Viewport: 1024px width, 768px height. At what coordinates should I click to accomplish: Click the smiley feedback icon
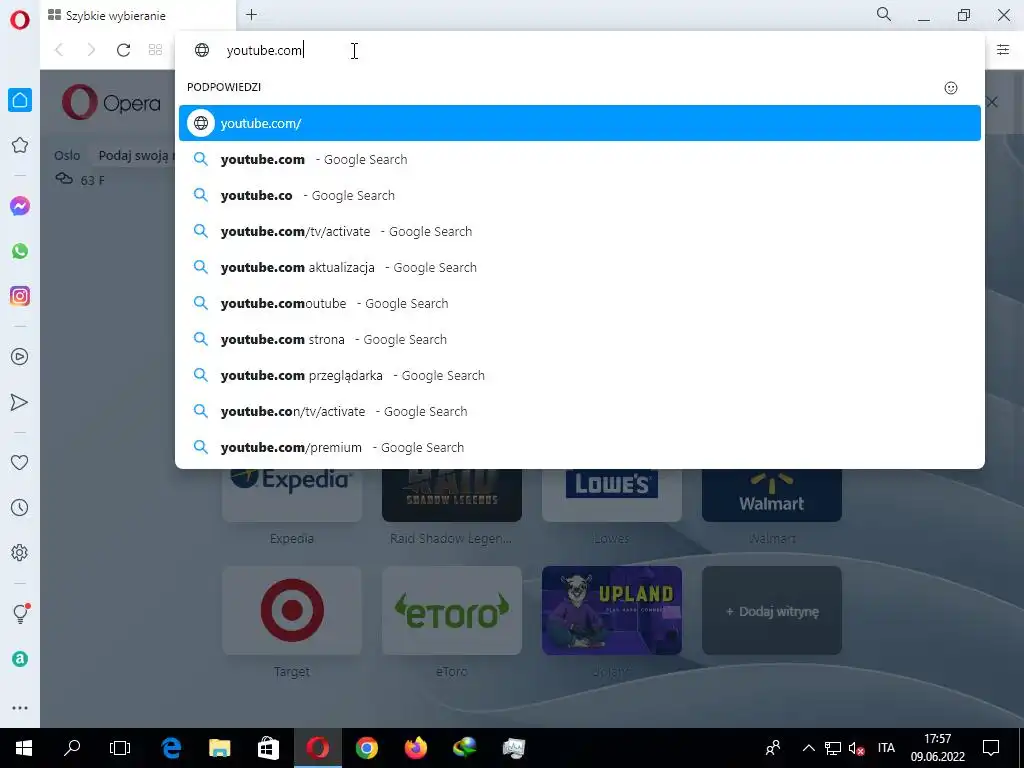tap(951, 88)
